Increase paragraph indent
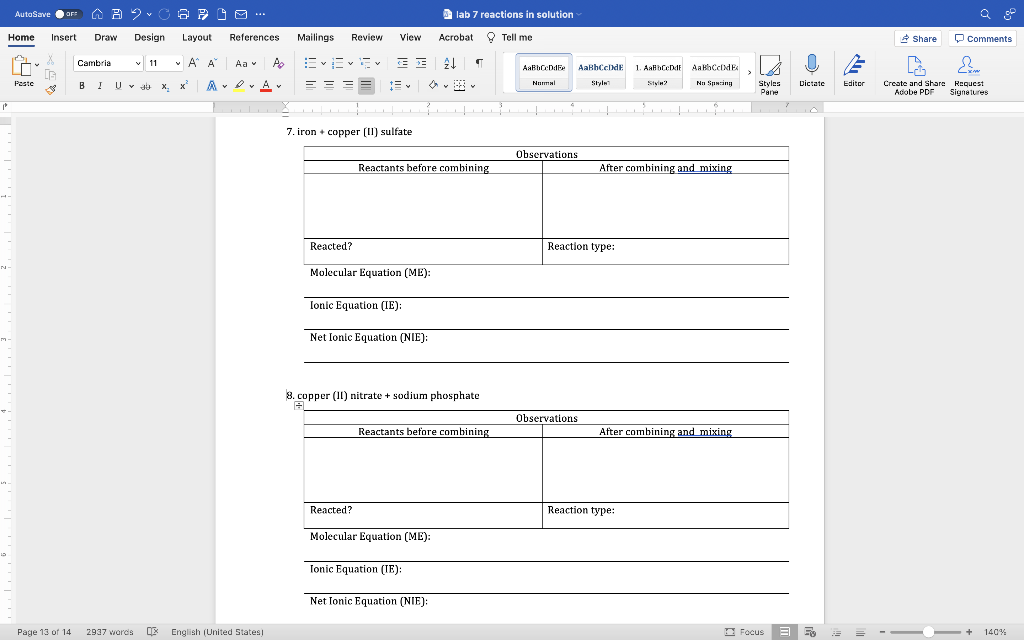Image resolution: width=1024 pixels, height=640 pixels. [421, 63]
